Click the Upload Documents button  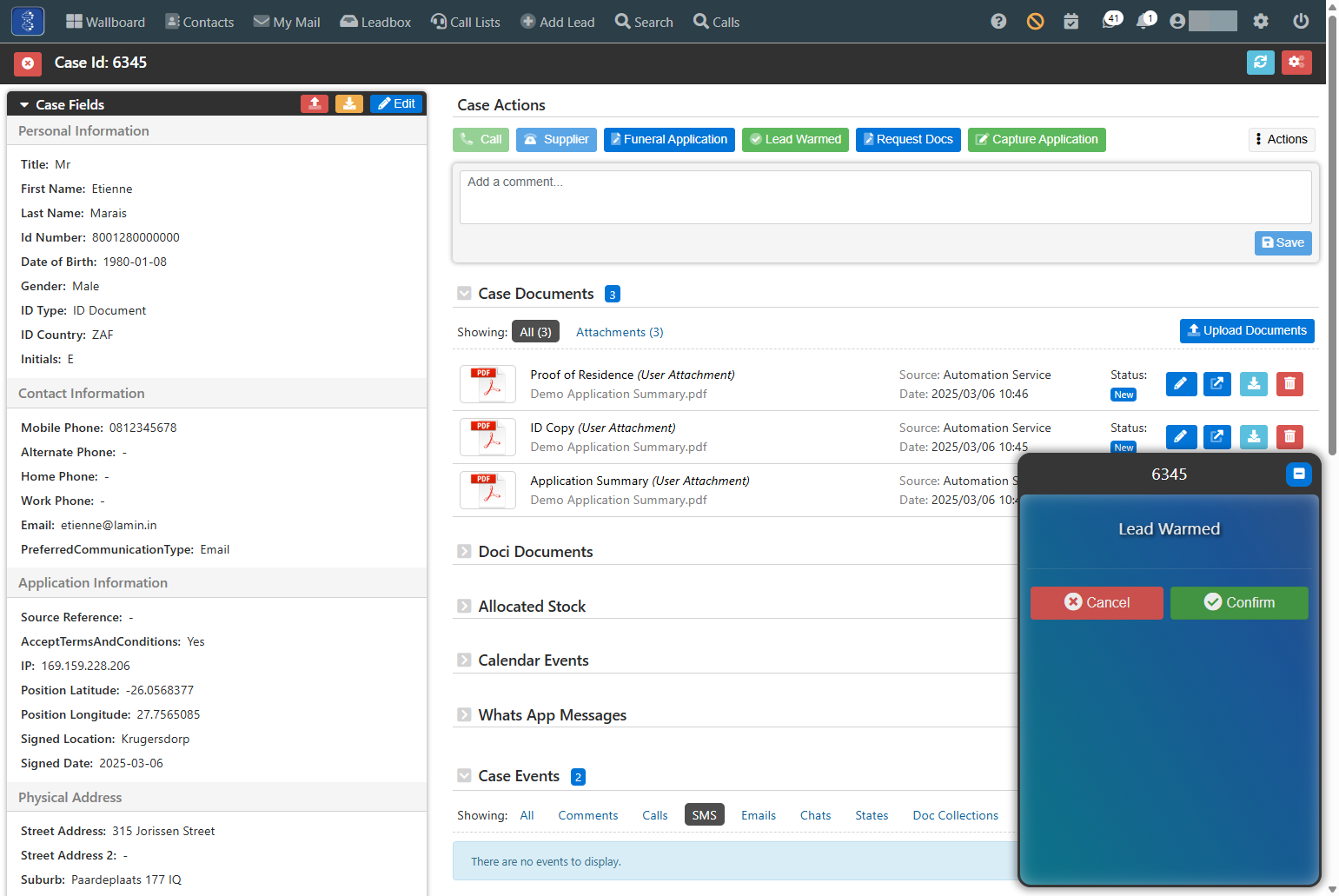tap(1247, 331)
